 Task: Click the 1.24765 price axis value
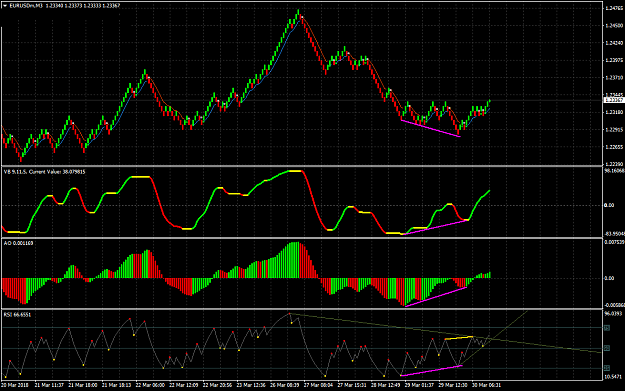pos(614,8)
